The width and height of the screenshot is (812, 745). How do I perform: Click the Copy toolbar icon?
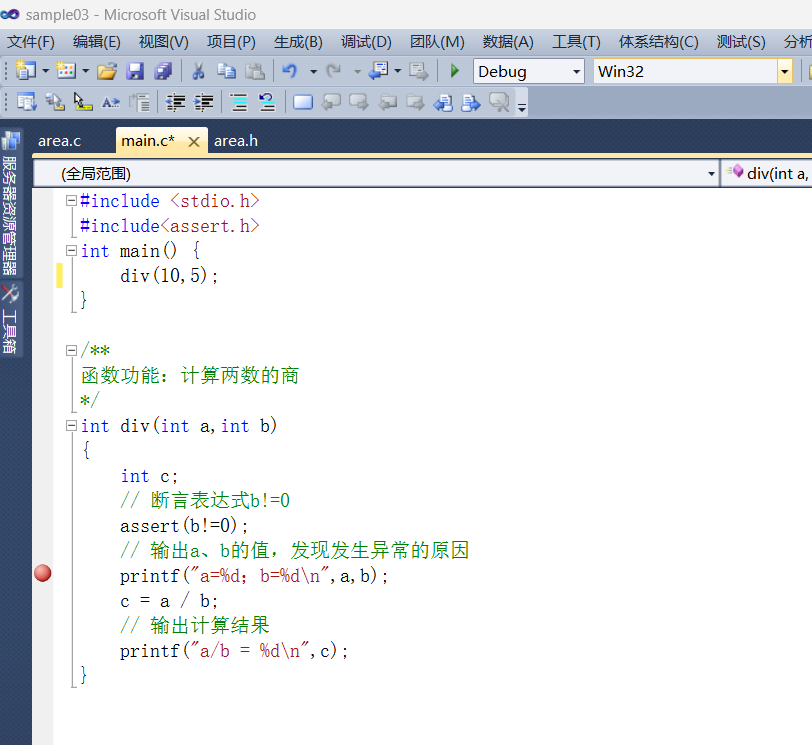click(x=226, y=71)
